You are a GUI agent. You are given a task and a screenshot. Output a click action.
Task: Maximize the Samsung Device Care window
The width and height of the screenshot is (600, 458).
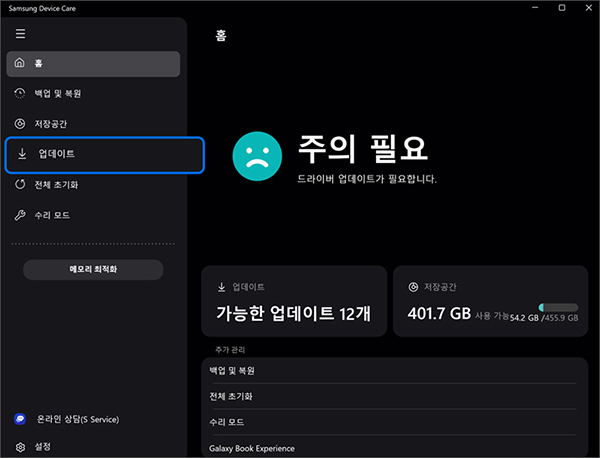click(x=562, y=8)
